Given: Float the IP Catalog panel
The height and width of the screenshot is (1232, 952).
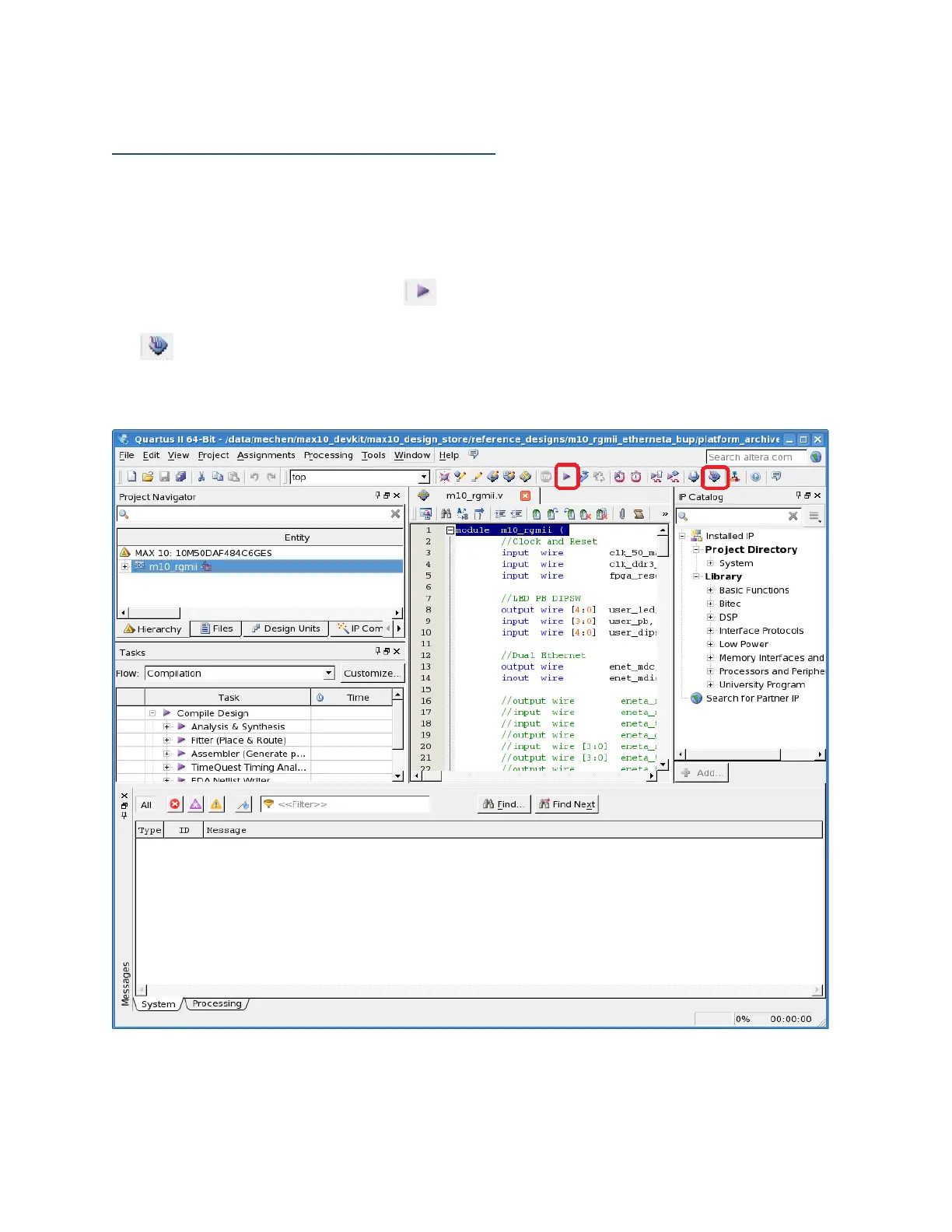Looking at the screenshot, I should pos(807,495).
